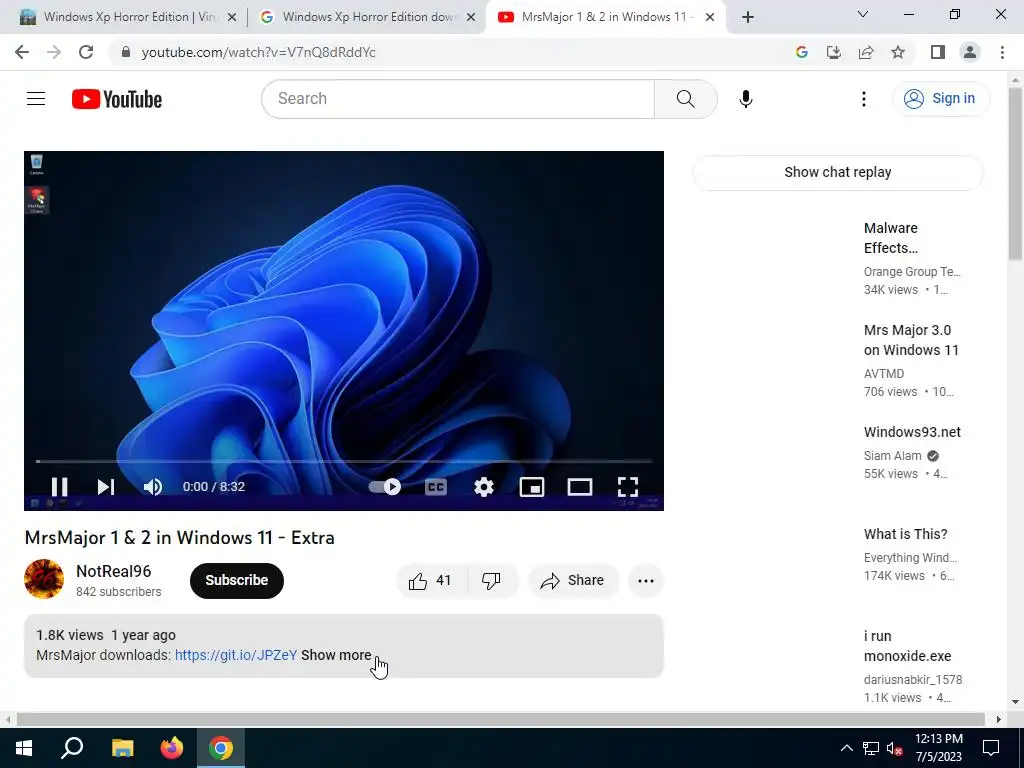Click the Sign in button
Viewport: 1024px width, 768px height.
click(940, 99)
